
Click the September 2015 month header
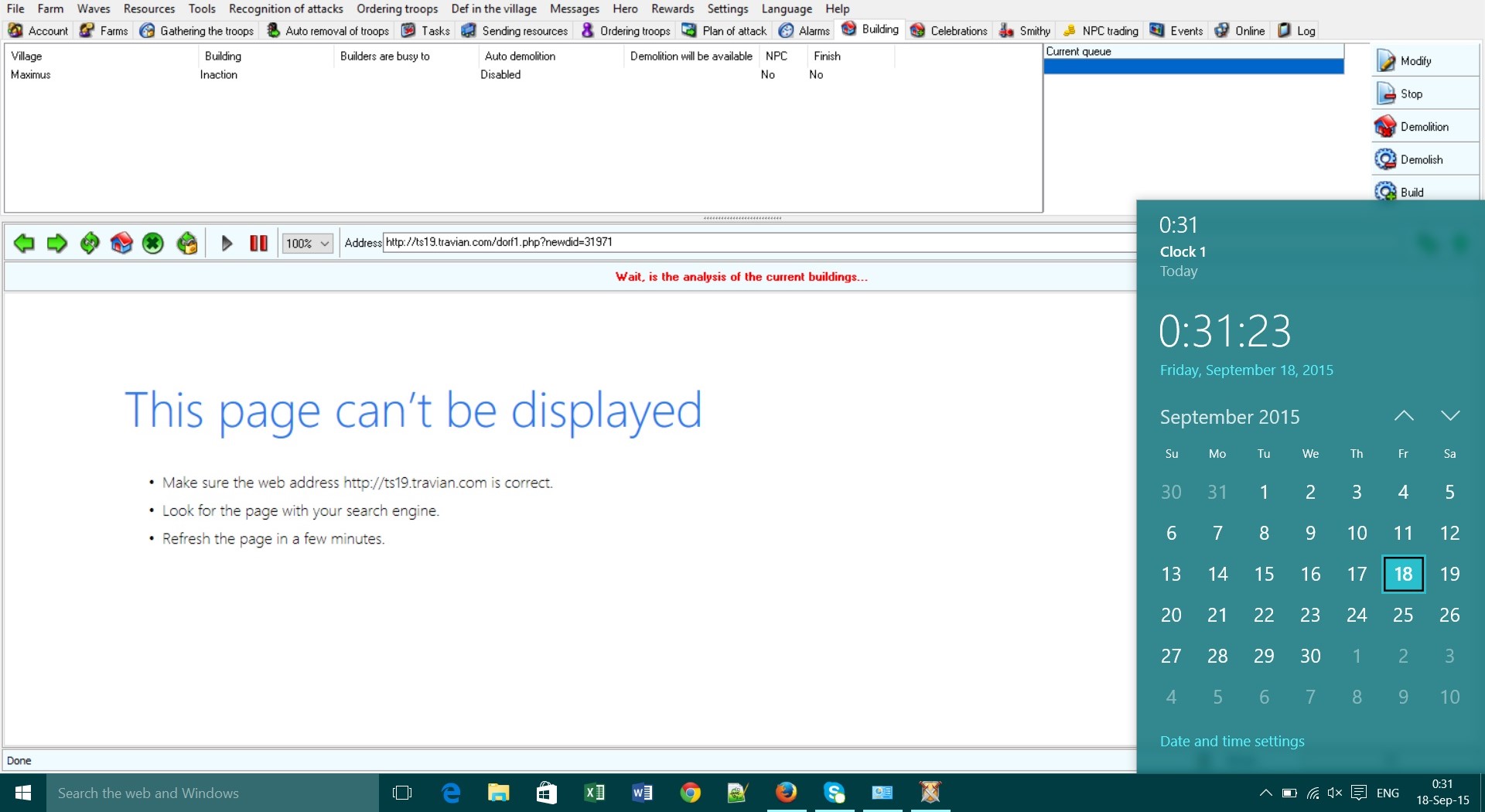click(1230, 417)
